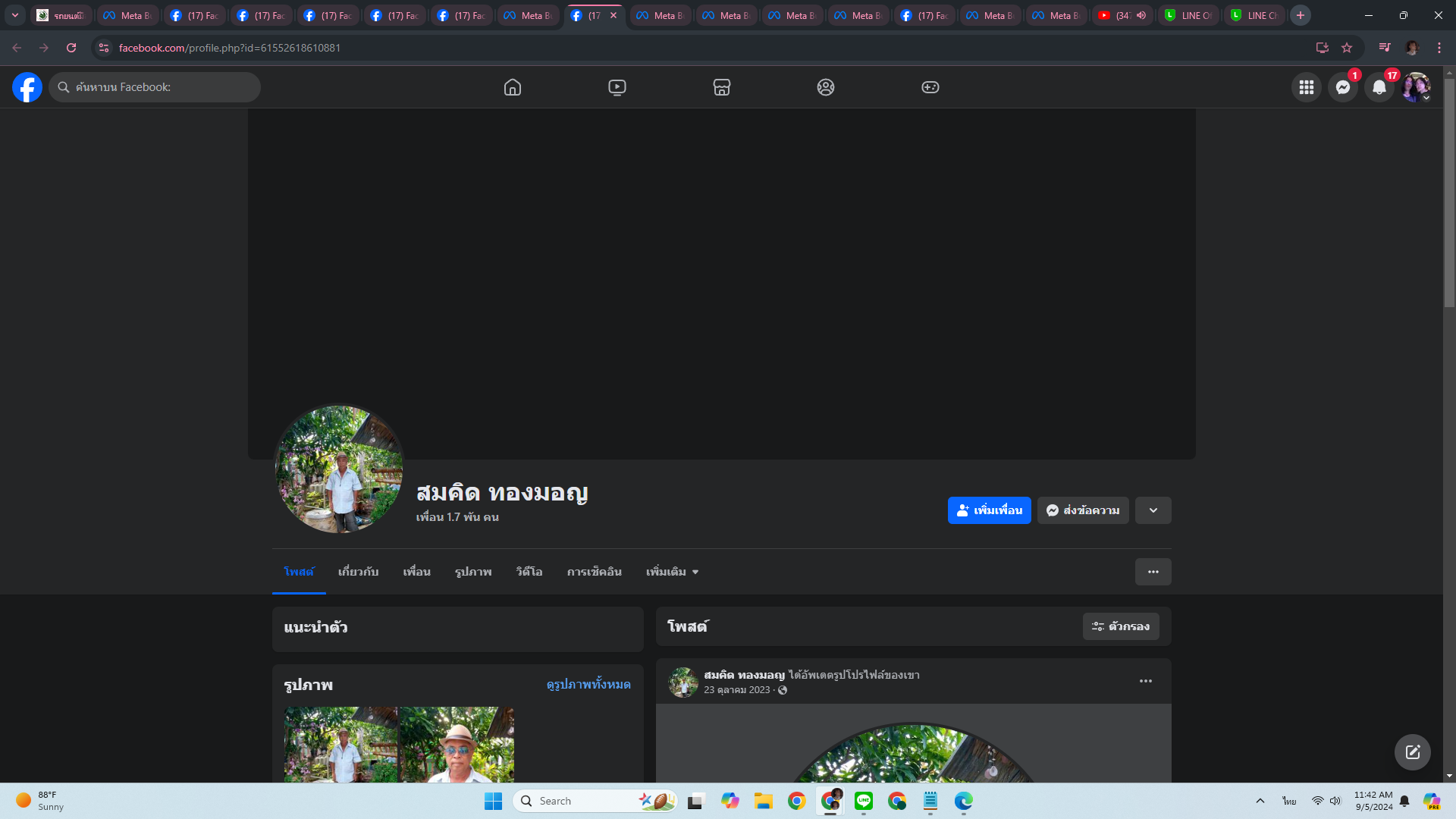Click the ดูรูปภาพทั้งหมด link
The width and height of the screenshot is (1456, 819).
click(x=588, y=684)
